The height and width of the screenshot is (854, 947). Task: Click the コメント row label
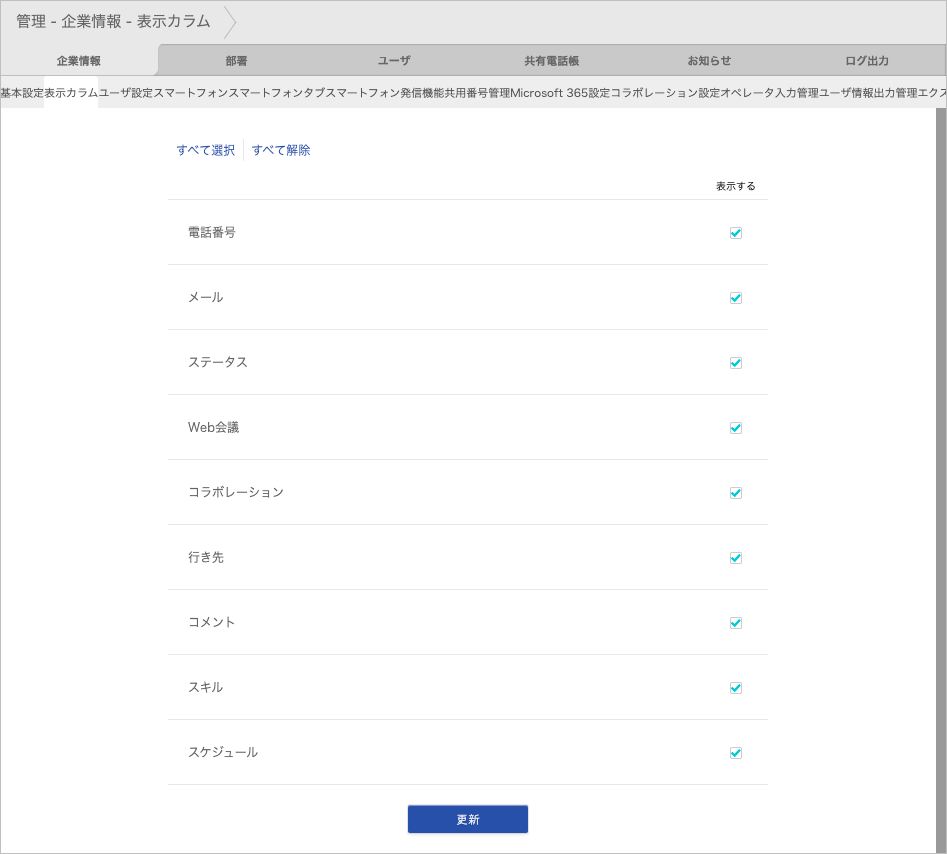click(212, 621)
